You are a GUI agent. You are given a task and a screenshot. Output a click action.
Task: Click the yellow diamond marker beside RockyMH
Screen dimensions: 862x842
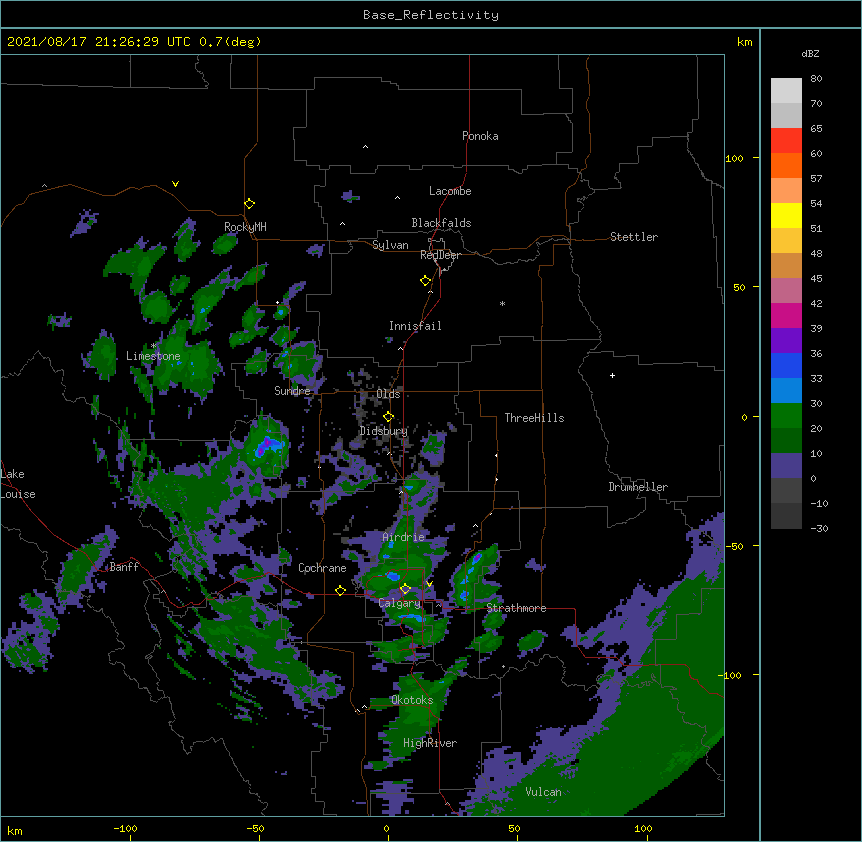tap(249, 204)
